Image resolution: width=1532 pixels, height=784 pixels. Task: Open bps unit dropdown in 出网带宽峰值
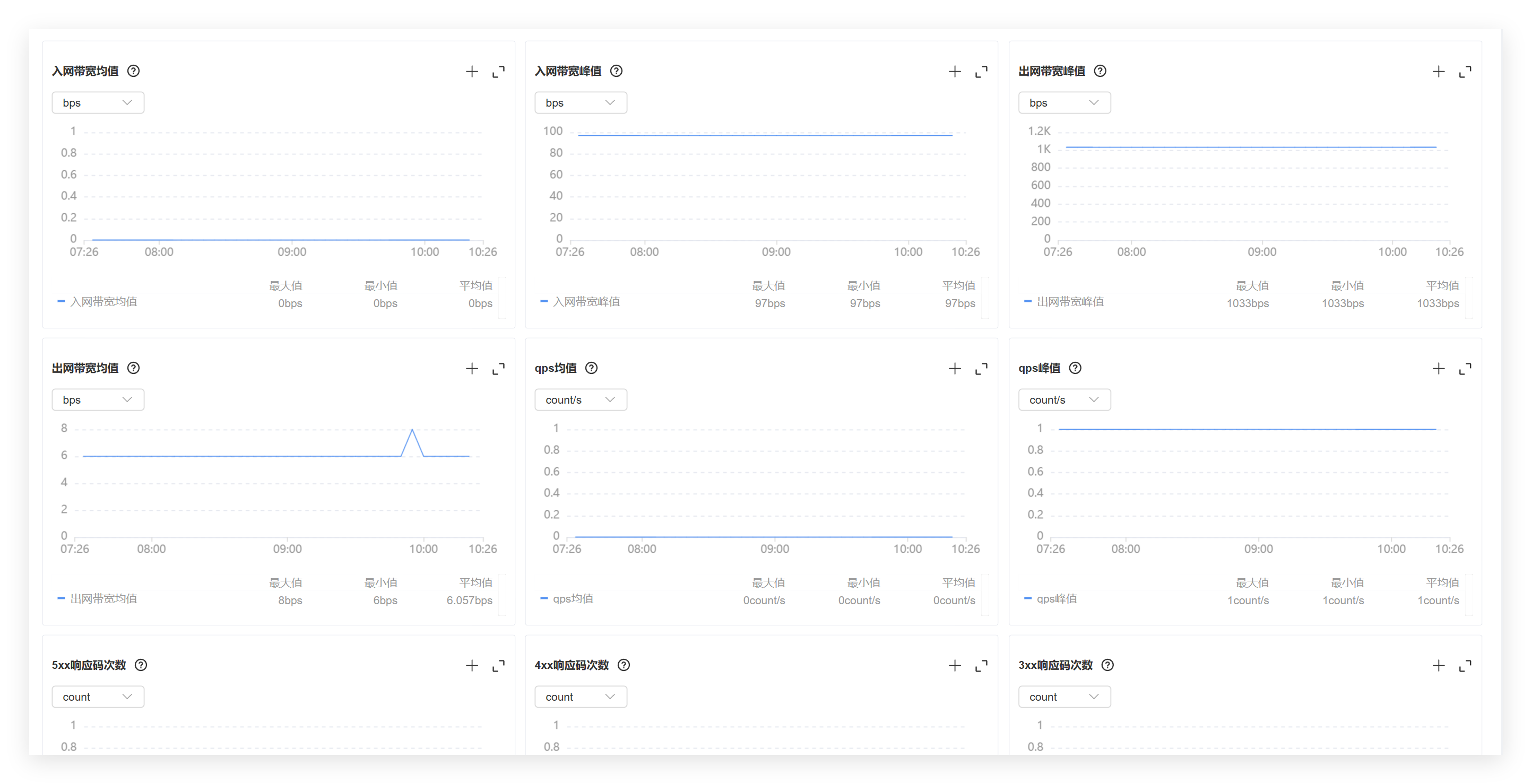click(1064, 103)
